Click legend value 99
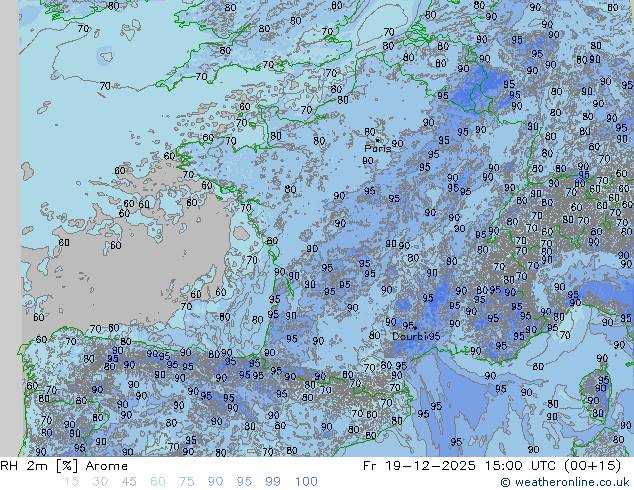634x490 pixels. (273, 482)
